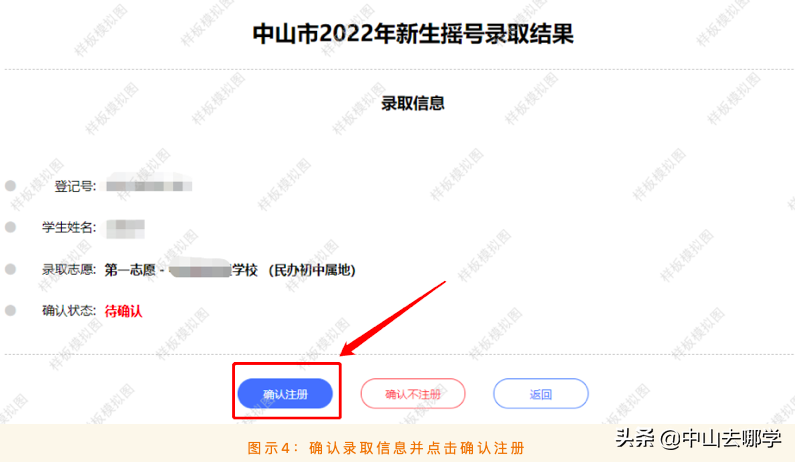Select the gray bullet beside 录取志愿
The height and width of the screenshot is (462, 795).
(x=10, y=269)
